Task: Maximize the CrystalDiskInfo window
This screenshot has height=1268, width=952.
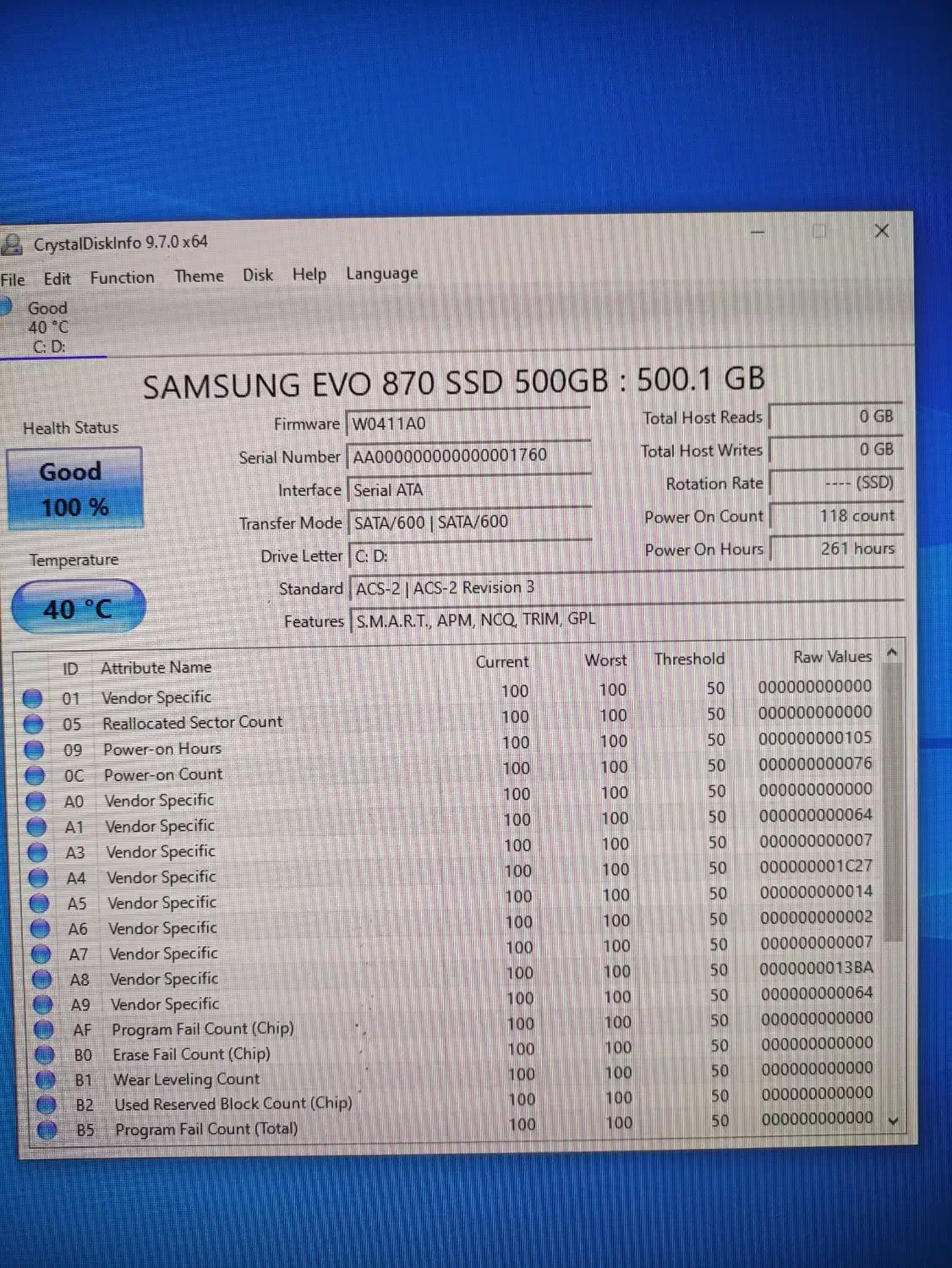Action: pyautogui.click(x=819, y=232)
